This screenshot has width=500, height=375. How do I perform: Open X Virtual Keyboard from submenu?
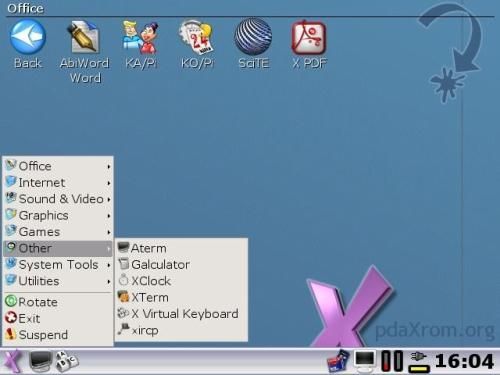pyautogui.click(x=181, y=314)
